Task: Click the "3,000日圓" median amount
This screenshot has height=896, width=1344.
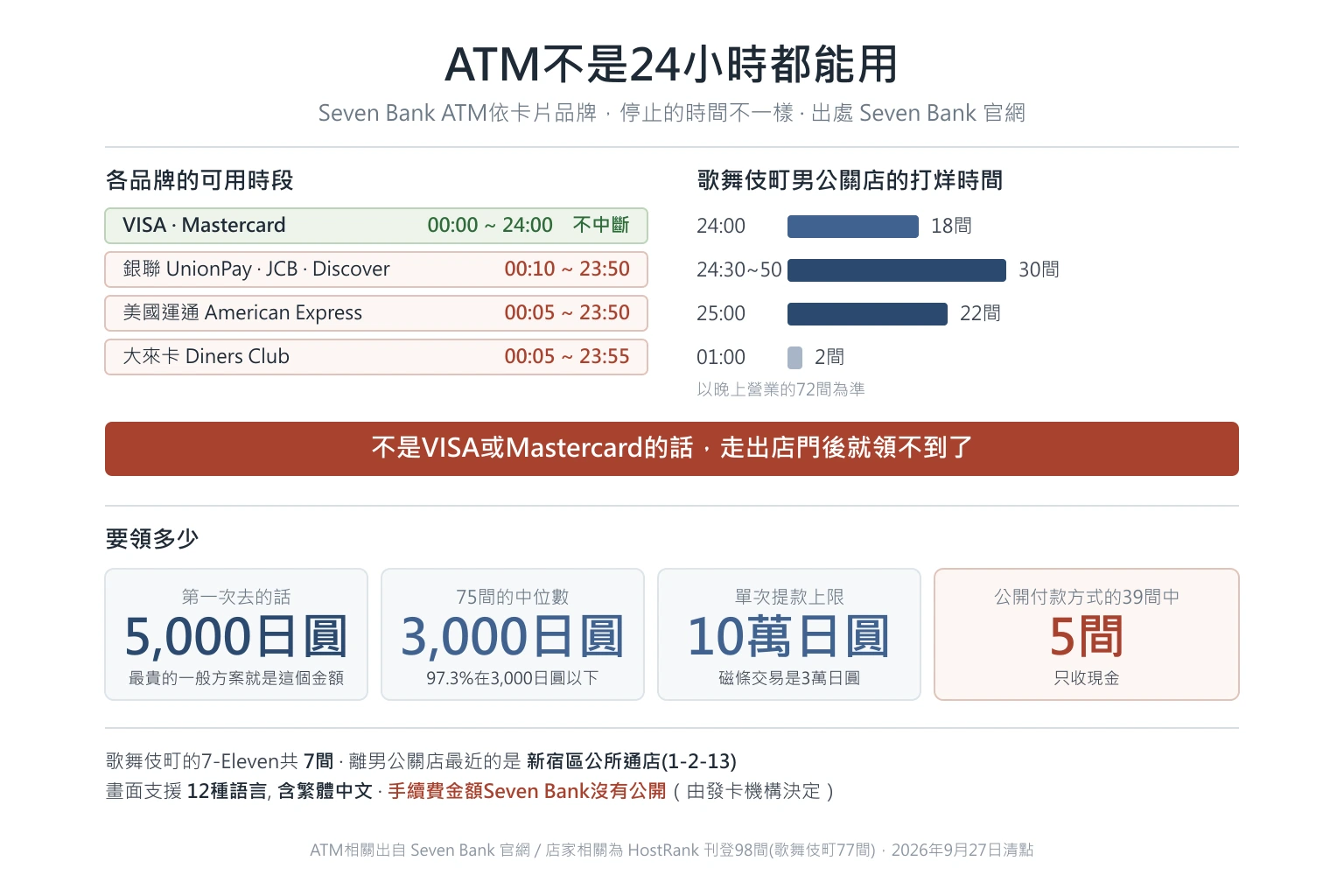Action: 513,636
